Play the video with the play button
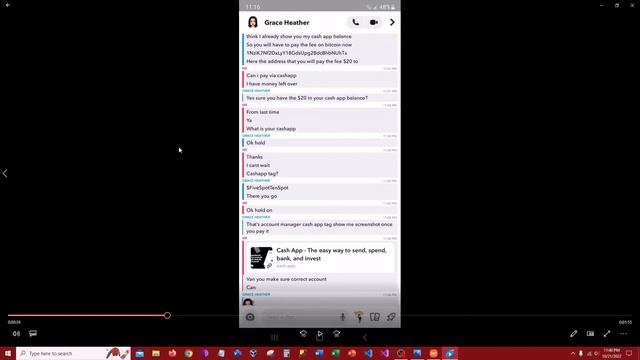Viewport: 640px width, 360px height. click(320, 335)
